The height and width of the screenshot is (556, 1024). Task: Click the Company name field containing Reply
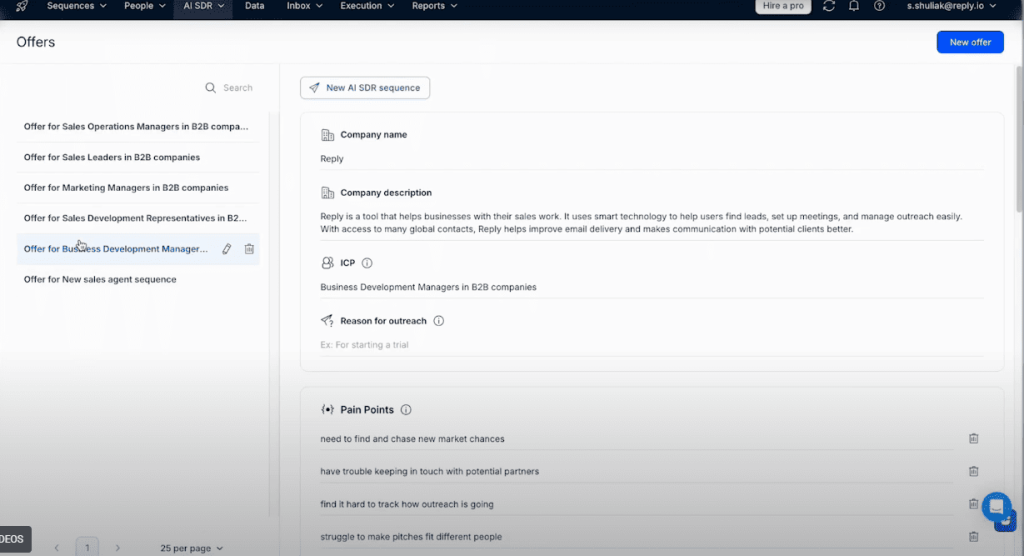652,159
